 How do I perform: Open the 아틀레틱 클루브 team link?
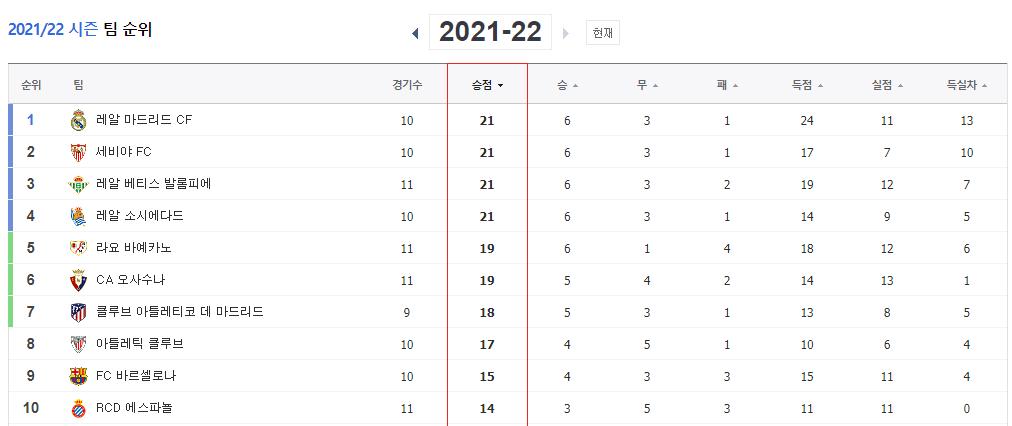139,344
